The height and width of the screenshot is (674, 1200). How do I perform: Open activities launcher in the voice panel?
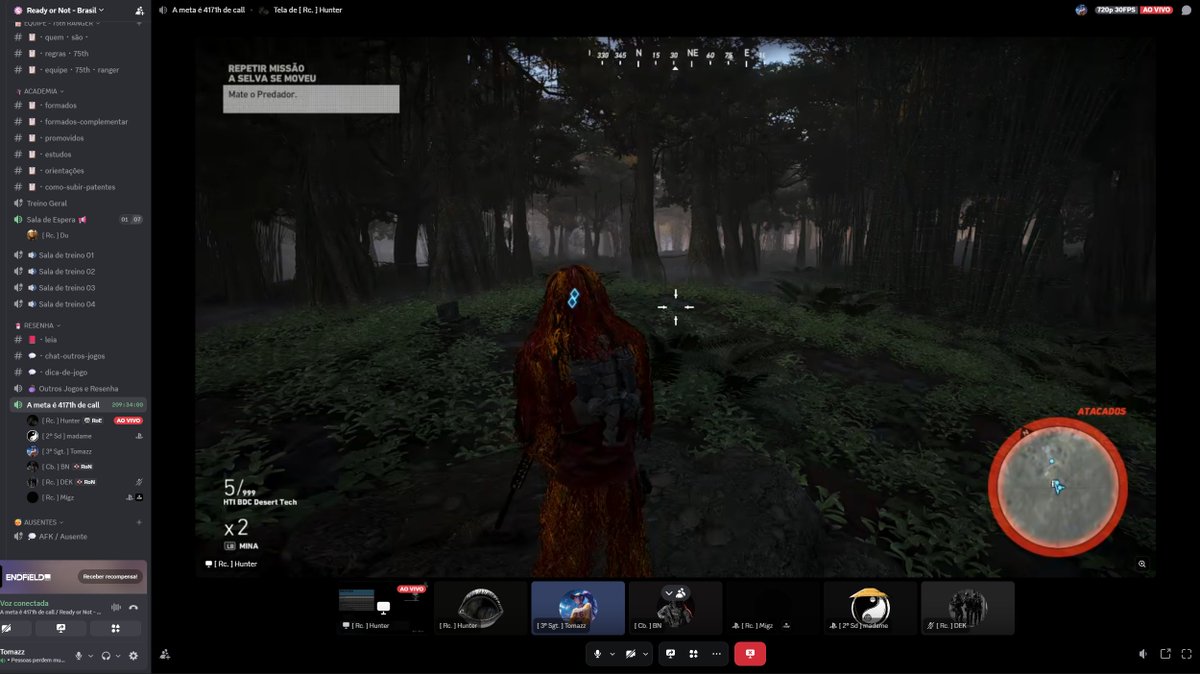coord(115,628)
